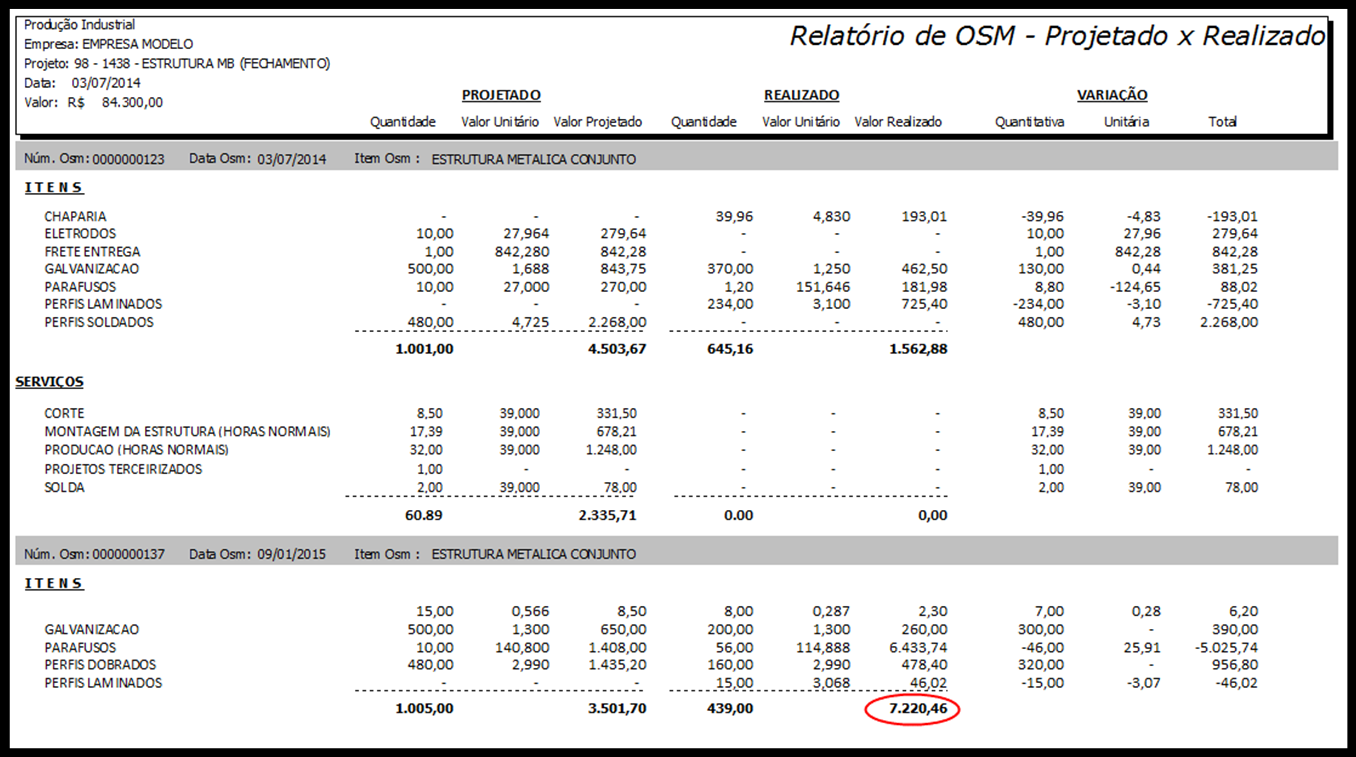
Task: Click the 'Quantitativa' column header
Action: click(1030, 122)
